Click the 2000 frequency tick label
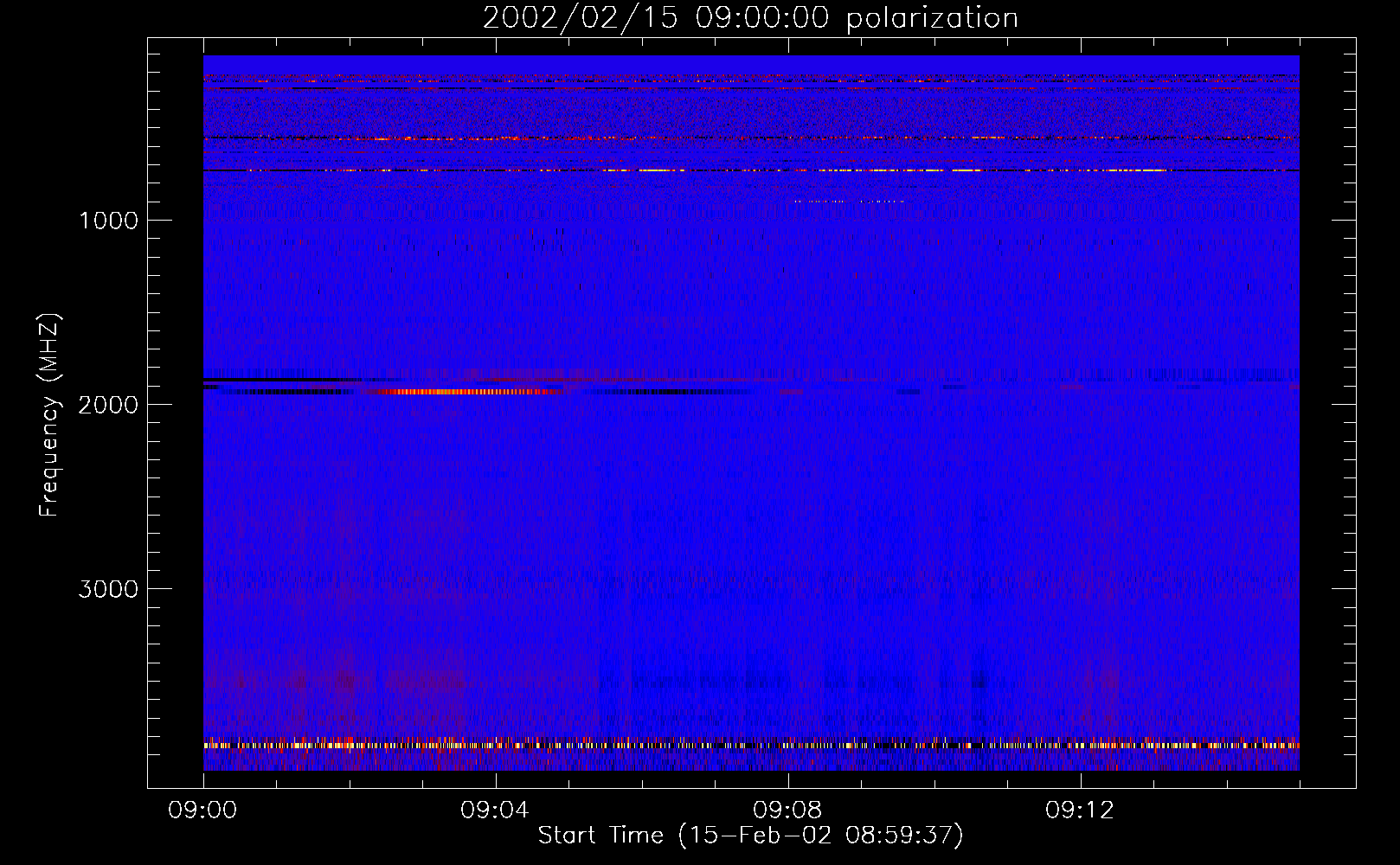 point(108,405)
